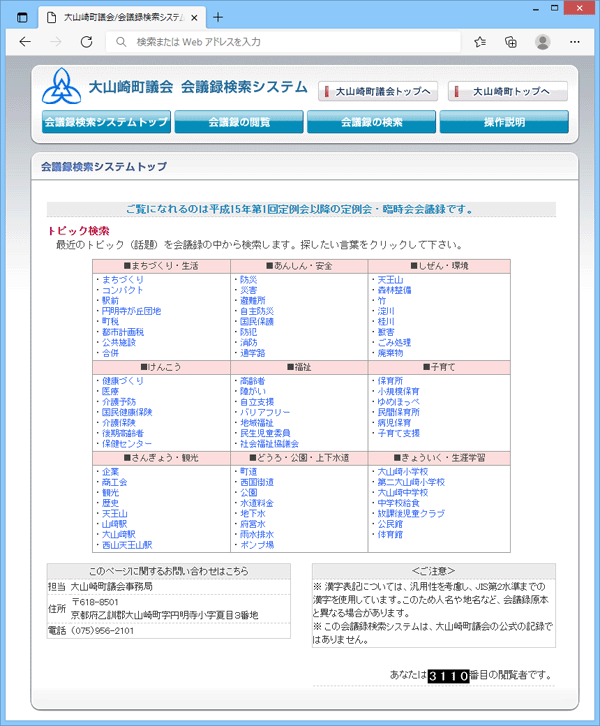The image size is (600, 726).
Task: Open a new tab with plus
Action: [218, 18]
